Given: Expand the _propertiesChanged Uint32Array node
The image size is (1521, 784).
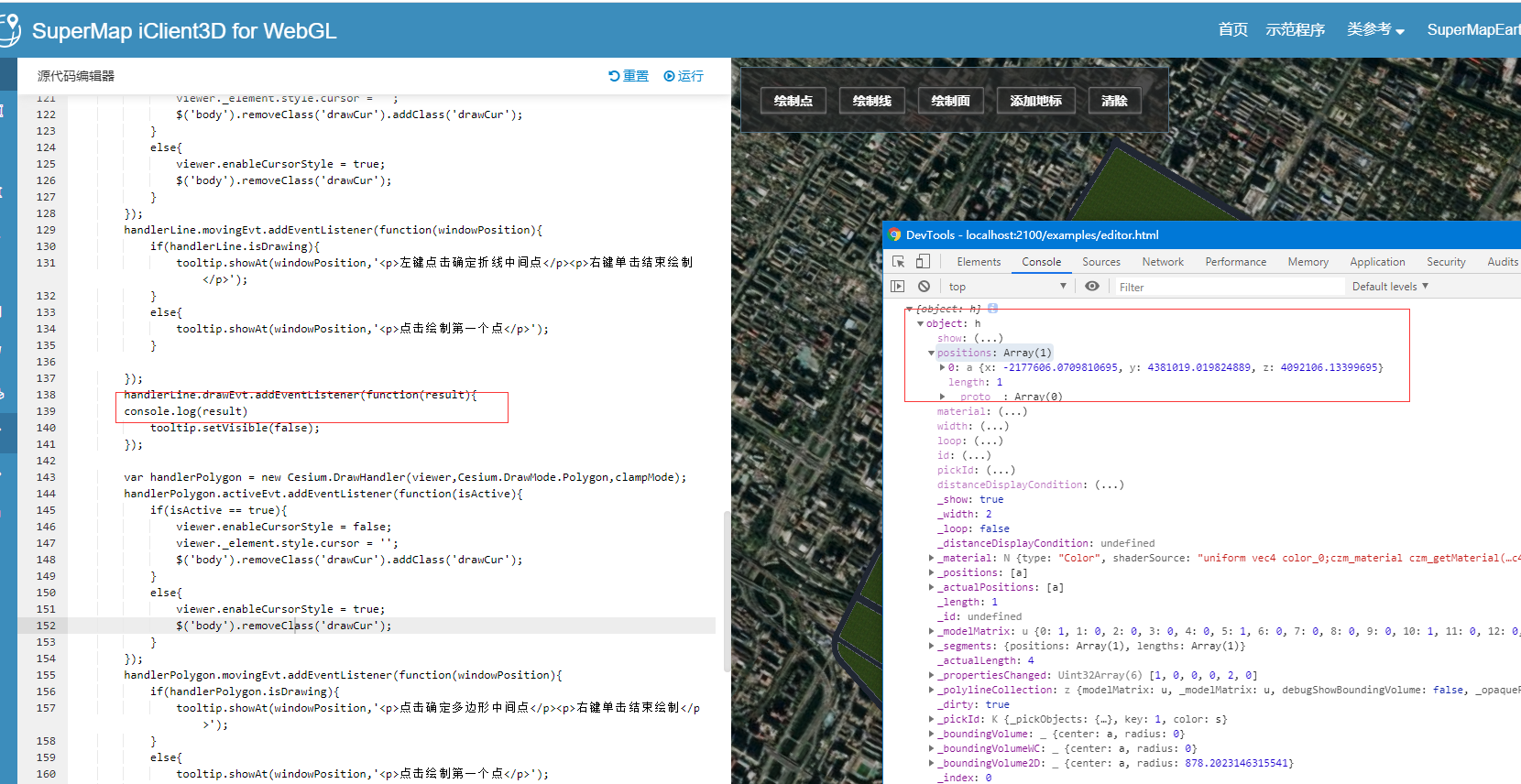Looking at the screenshot, I should pos(931,675).
